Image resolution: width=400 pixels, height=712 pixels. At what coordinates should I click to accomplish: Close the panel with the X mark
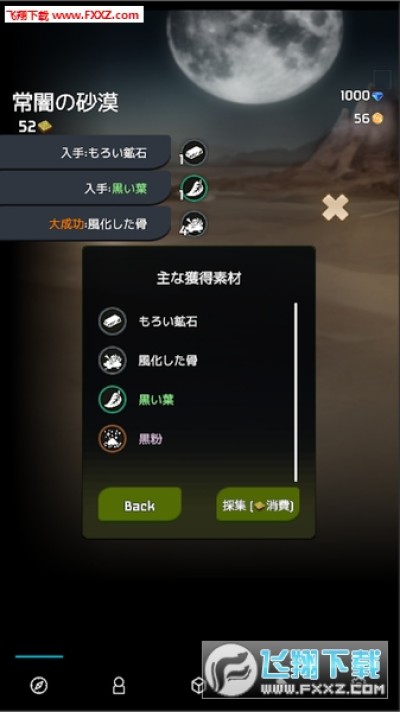click(335, 208)
